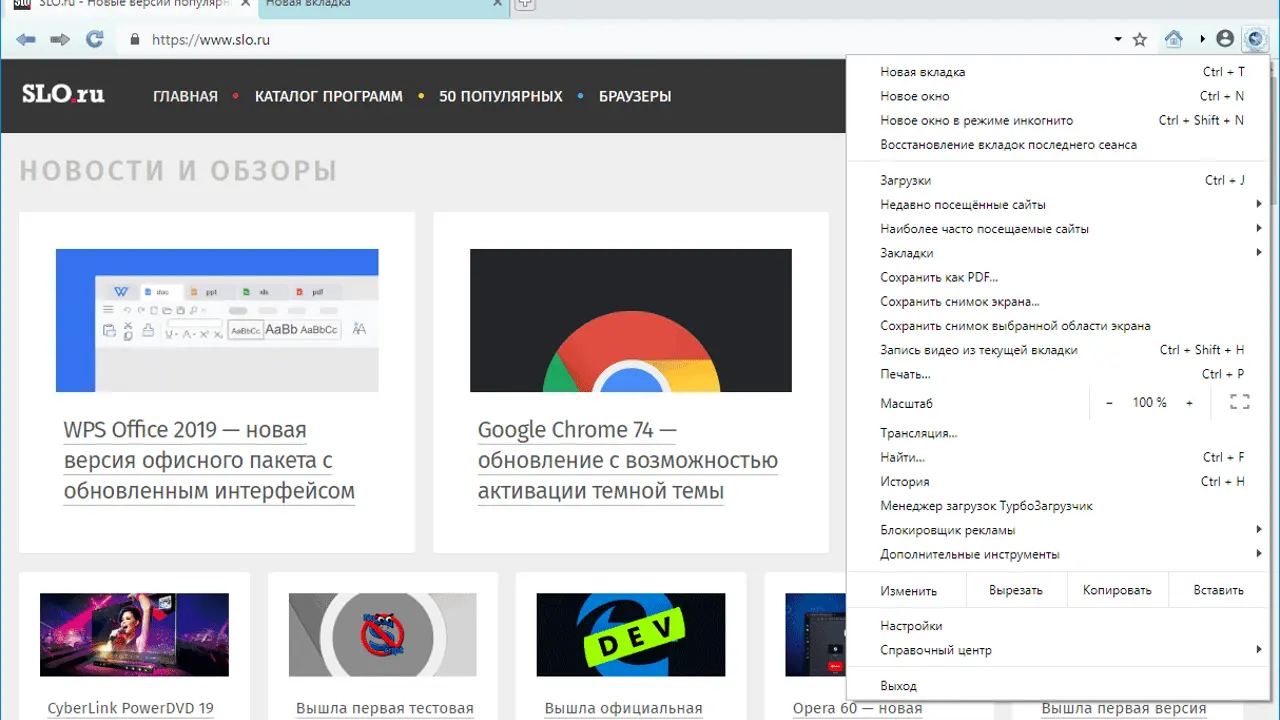The height and width of the screenshot is (720, 1280).
Task: Reload the page with refresh icon
Action: (x=95, y=40)
